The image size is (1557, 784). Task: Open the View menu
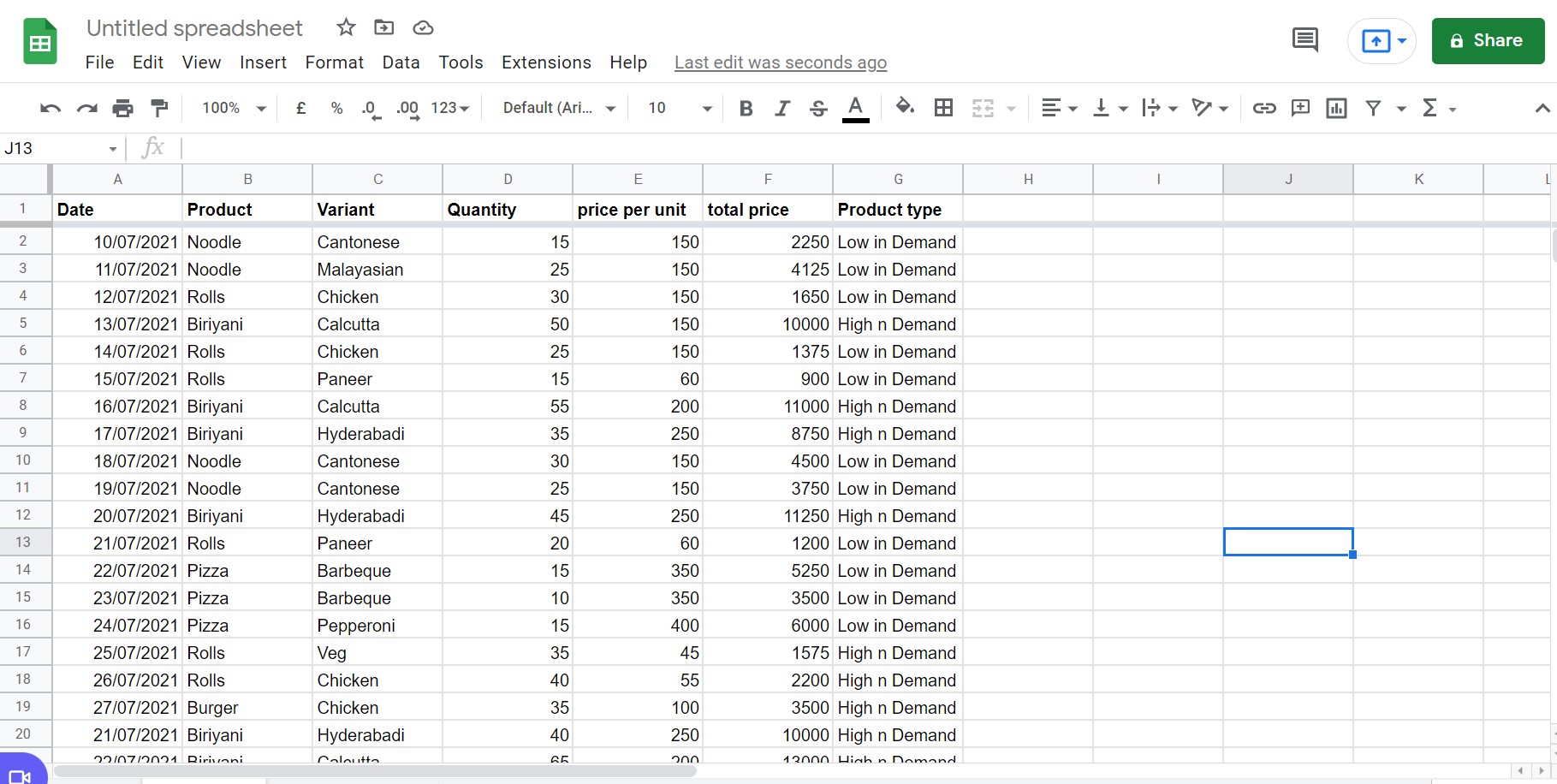[201, 62]
